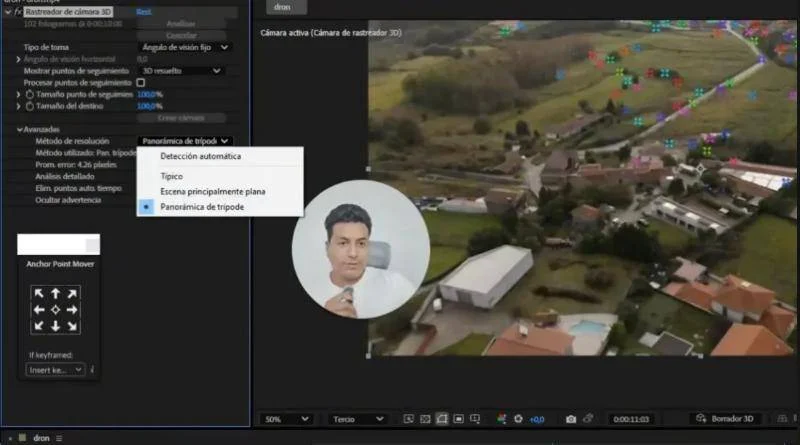Click the reset exposure icon
The image size is (800, 445).
[518, 419]
